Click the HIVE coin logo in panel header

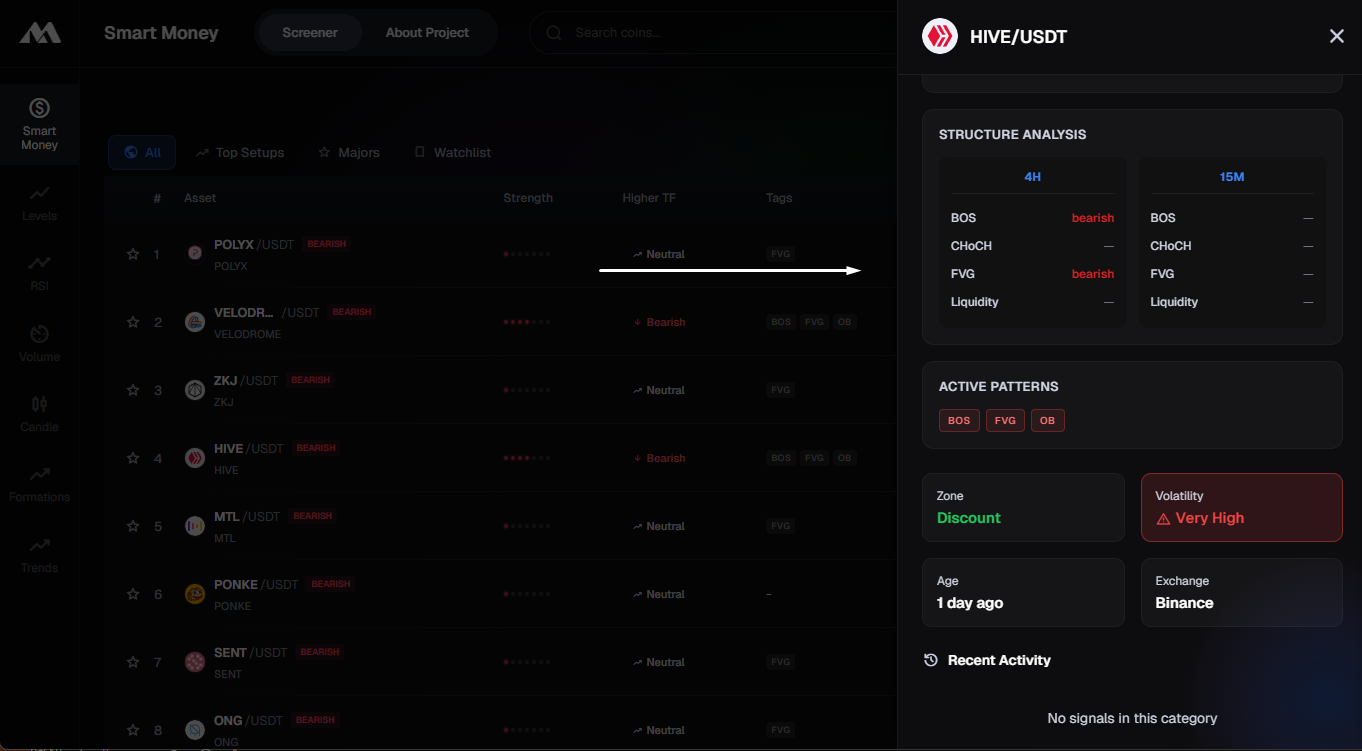pyautogui.click(x=939, y=37)
